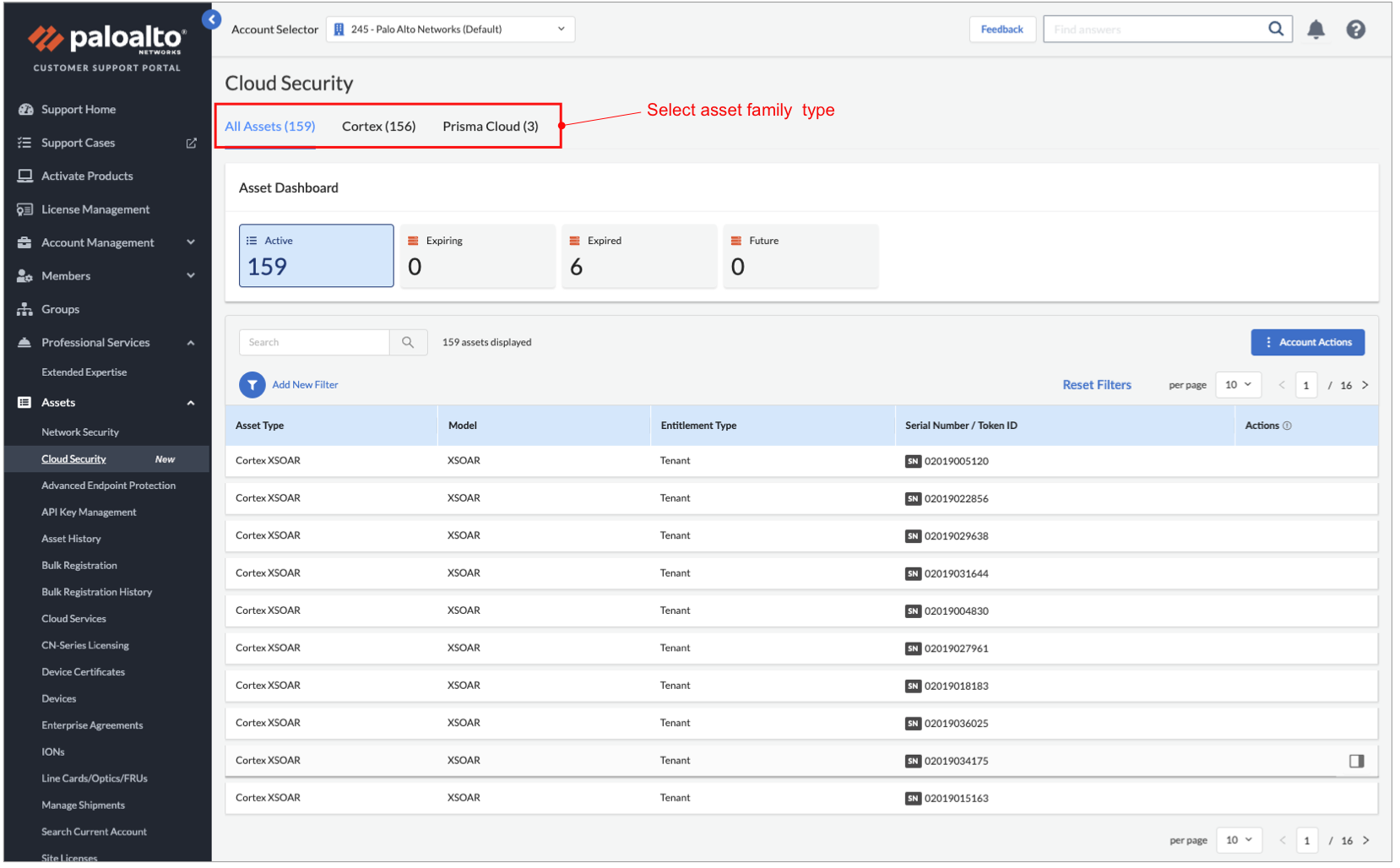Collapse sidebar using the blue arrow icon
Viewport: 1400px width, 868px height.
tap(212, 19)
